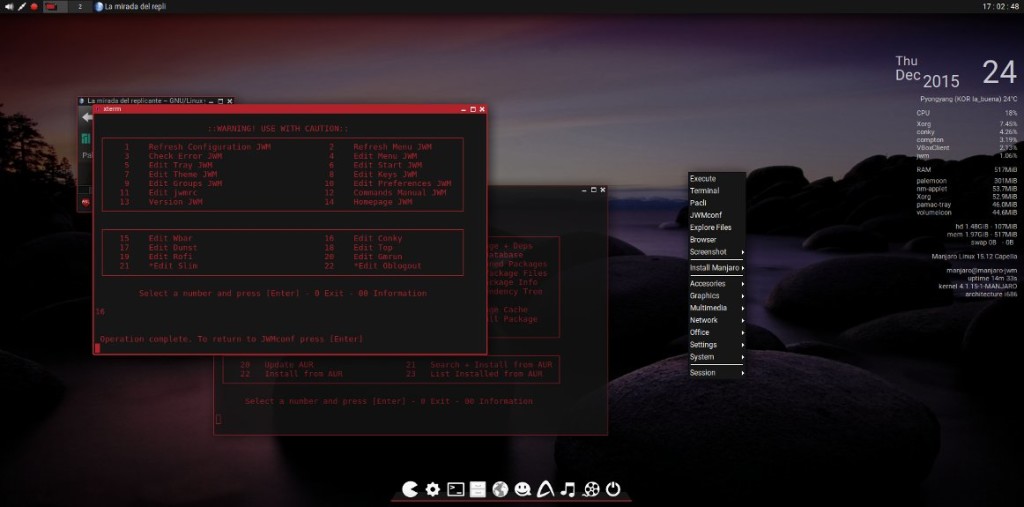The width and height of the screenshot is (1024, 507).
Task: Expand the Graphics submenu
Action: 716,295
